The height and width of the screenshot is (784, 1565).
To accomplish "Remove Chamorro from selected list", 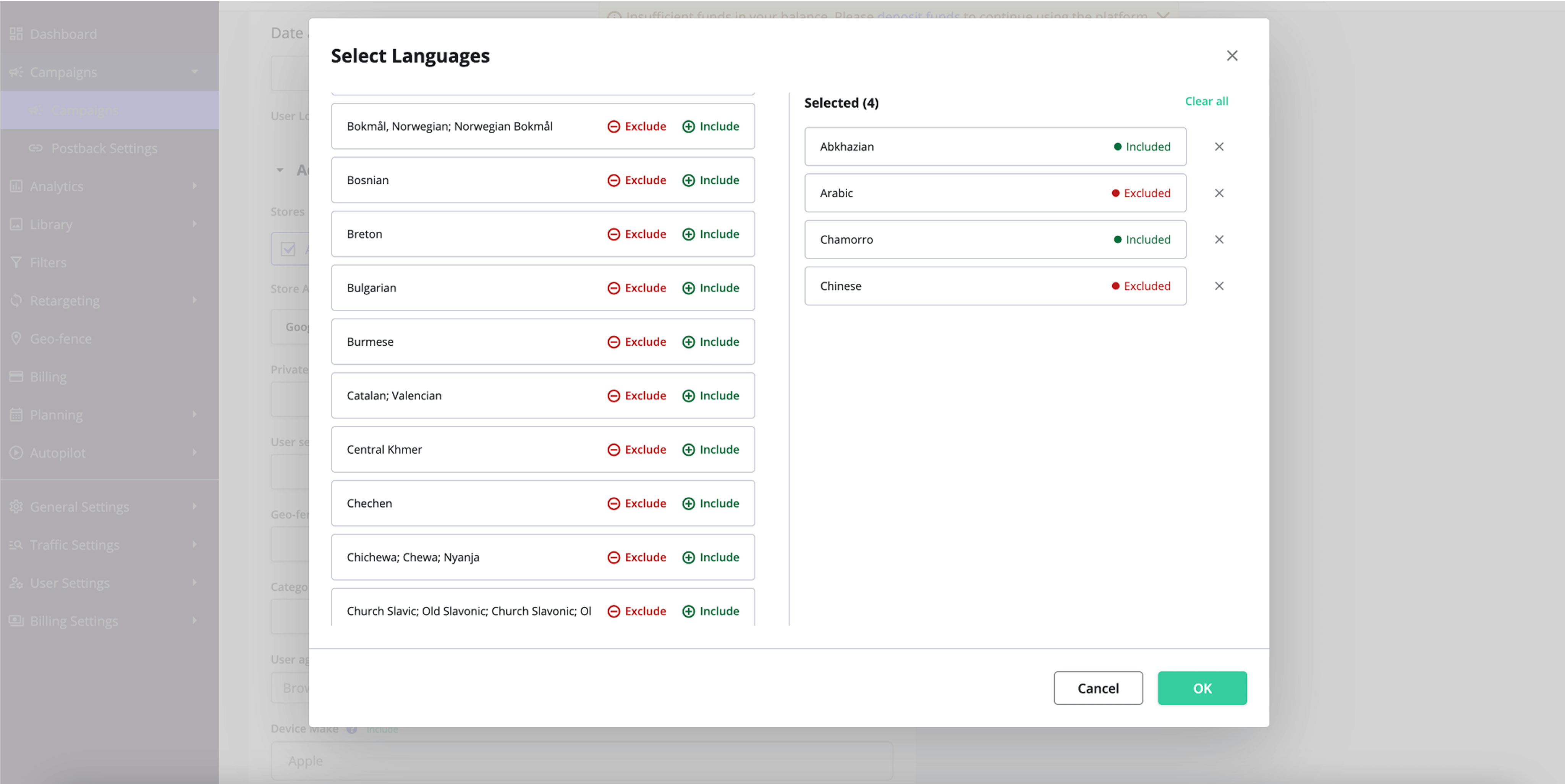I will (x=1219, y=240).
